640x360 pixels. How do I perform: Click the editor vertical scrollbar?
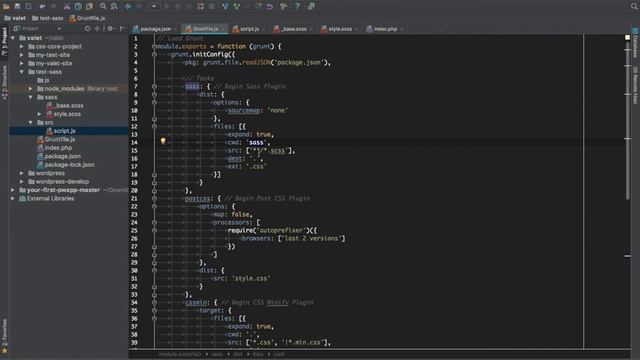(628, 120)
